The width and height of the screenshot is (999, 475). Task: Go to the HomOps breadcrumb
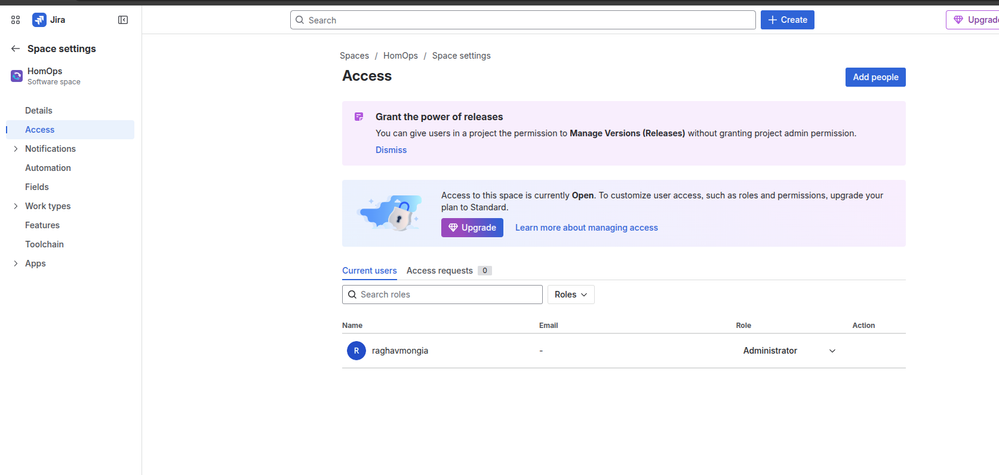[x=401, y=55]
